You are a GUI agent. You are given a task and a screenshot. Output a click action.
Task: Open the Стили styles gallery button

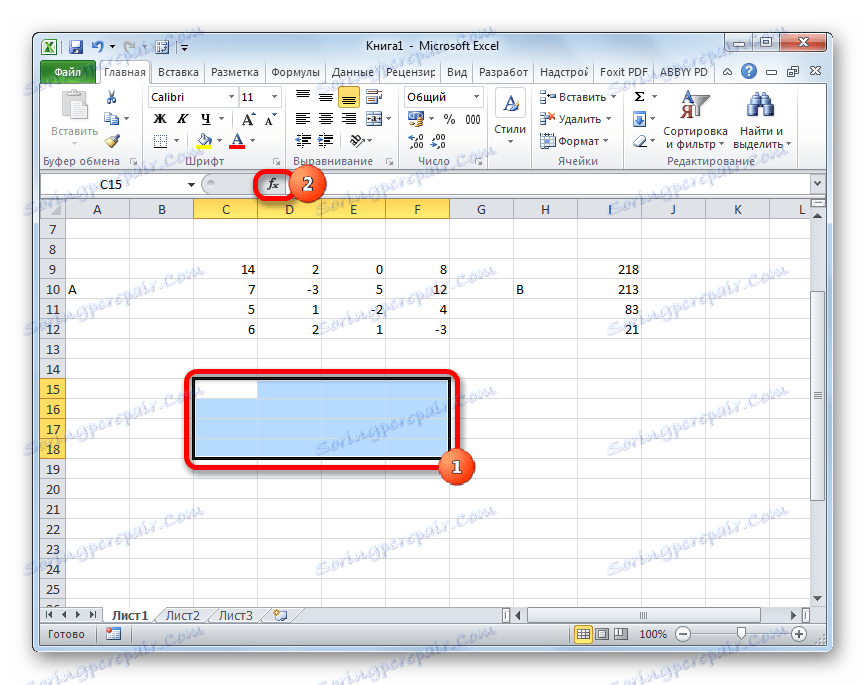coord(510,118)
